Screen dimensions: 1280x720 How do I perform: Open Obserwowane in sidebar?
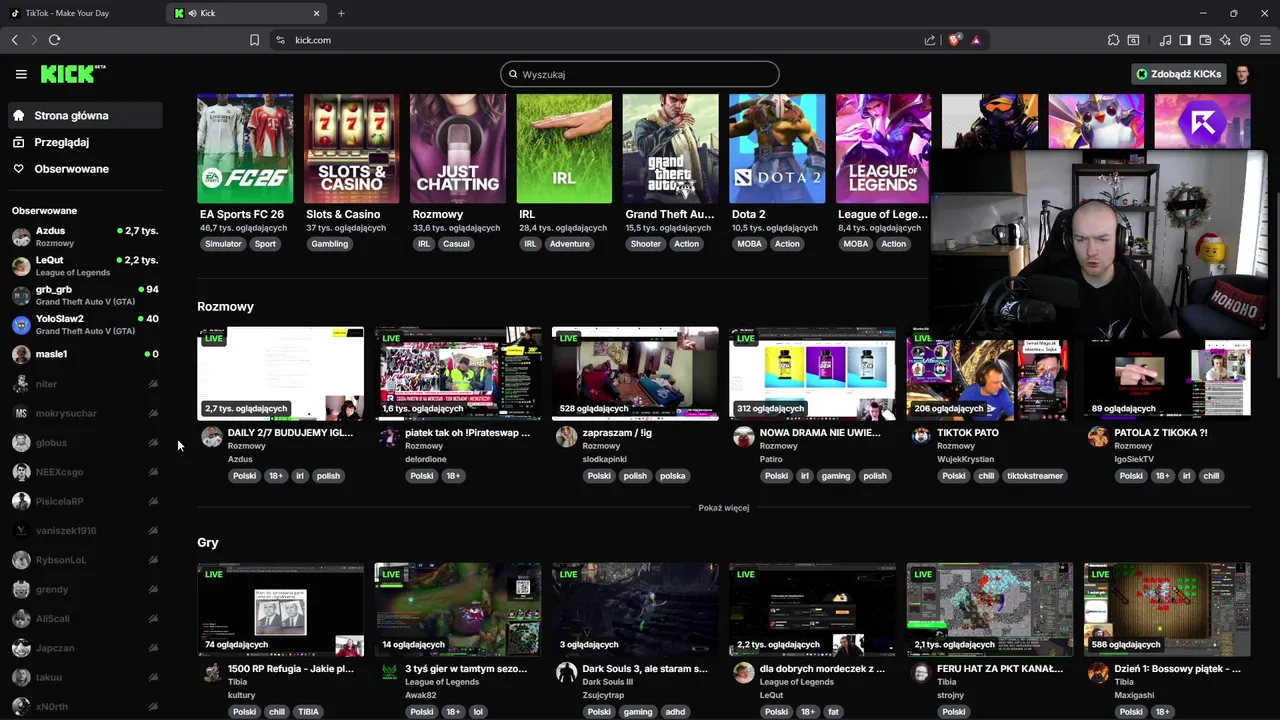click(84, 169)
